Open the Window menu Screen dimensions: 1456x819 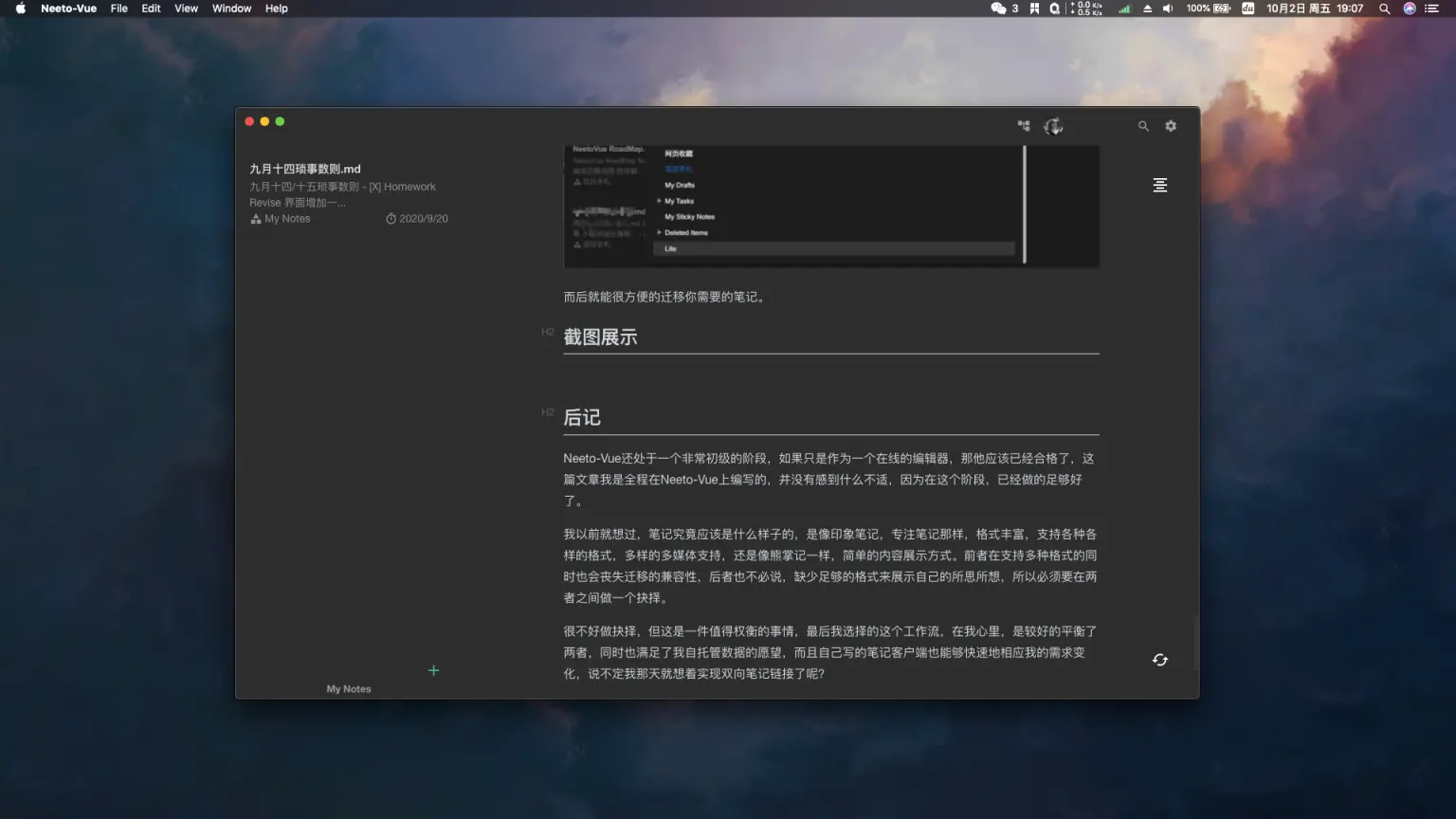click(x=231, y=9)
